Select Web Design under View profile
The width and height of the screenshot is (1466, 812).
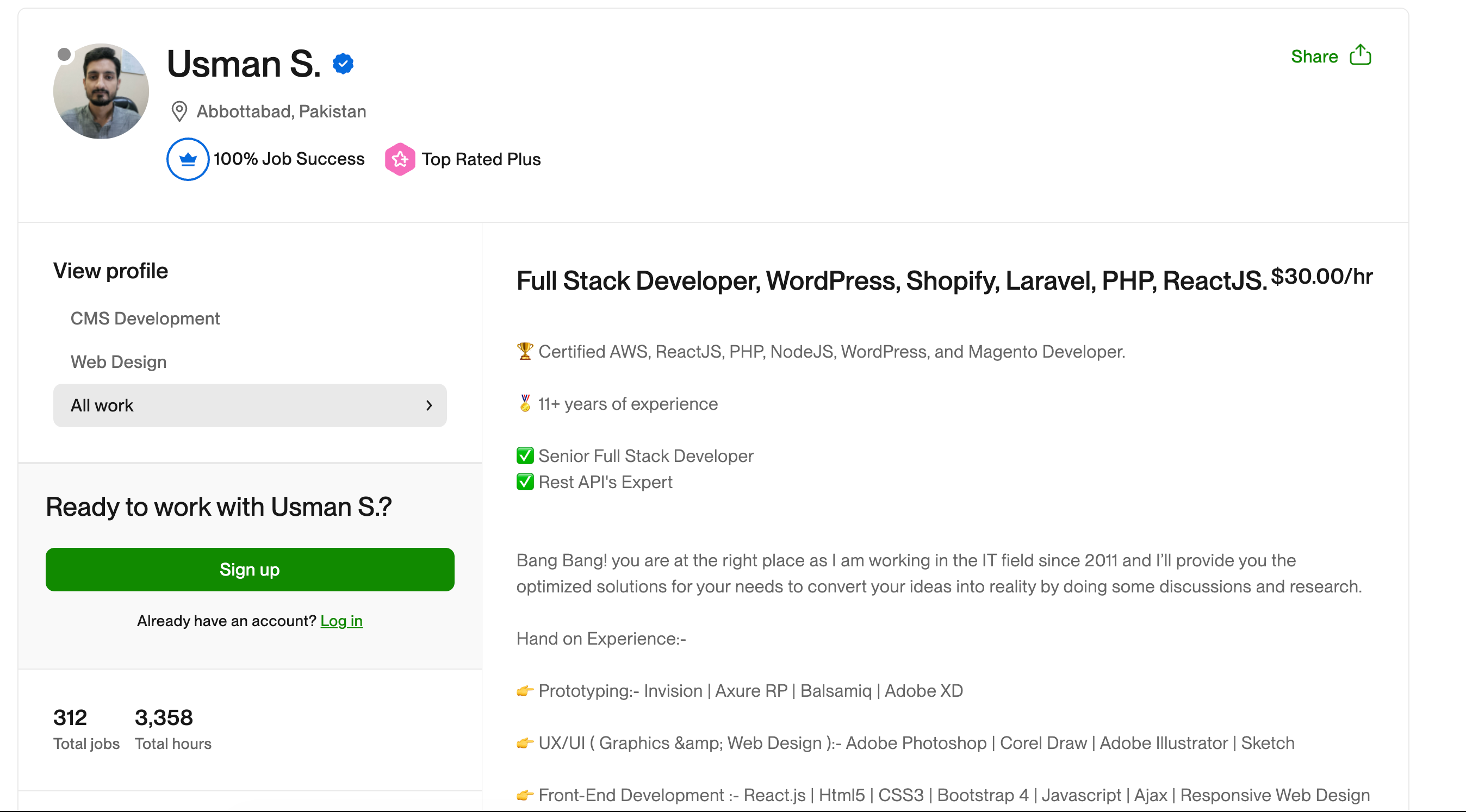point(119,361)
